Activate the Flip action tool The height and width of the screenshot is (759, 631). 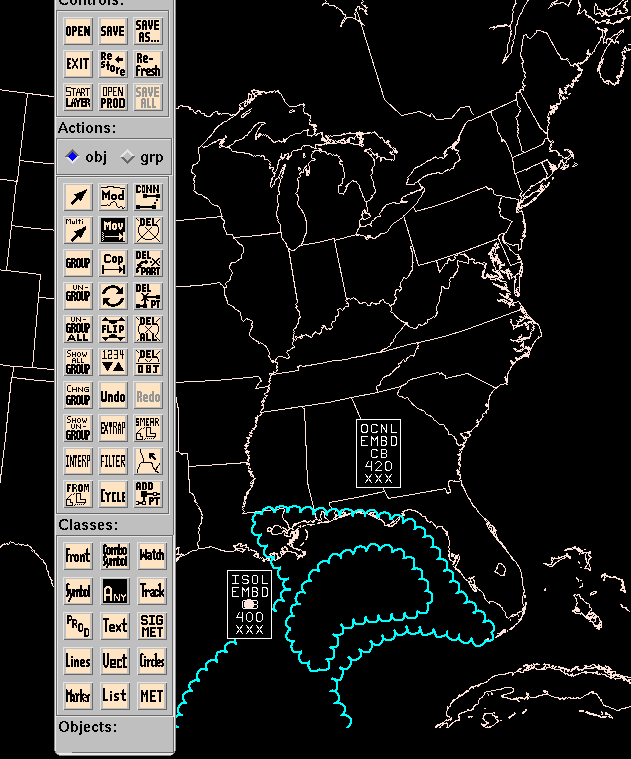click(x=113, y=329)
